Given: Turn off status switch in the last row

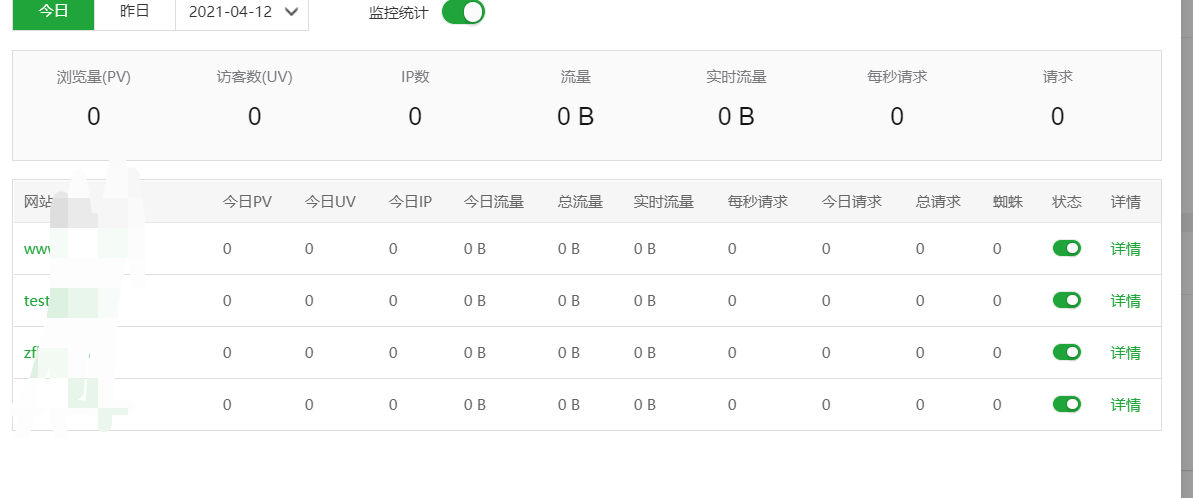Looking at the screenshot, I should point(1067,404).
